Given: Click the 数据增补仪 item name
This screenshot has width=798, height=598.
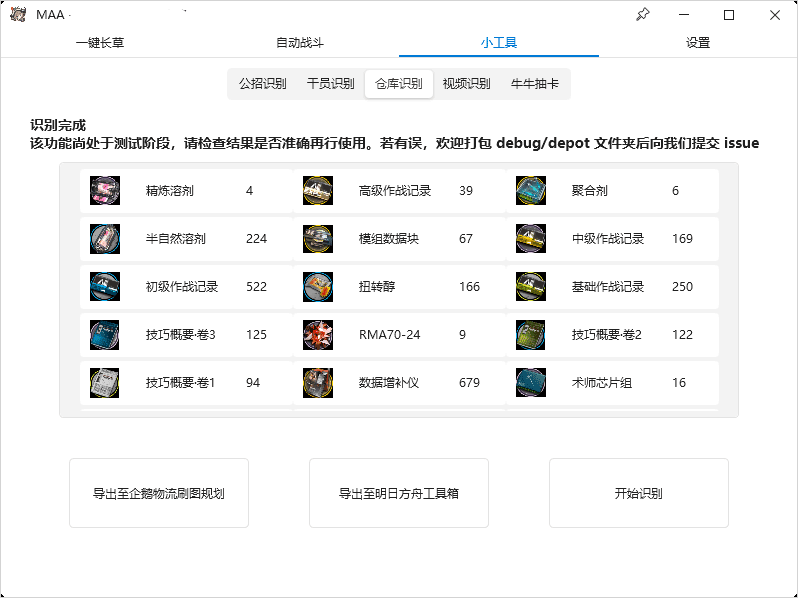Looking at the screenshot, I should click(389, 383).
